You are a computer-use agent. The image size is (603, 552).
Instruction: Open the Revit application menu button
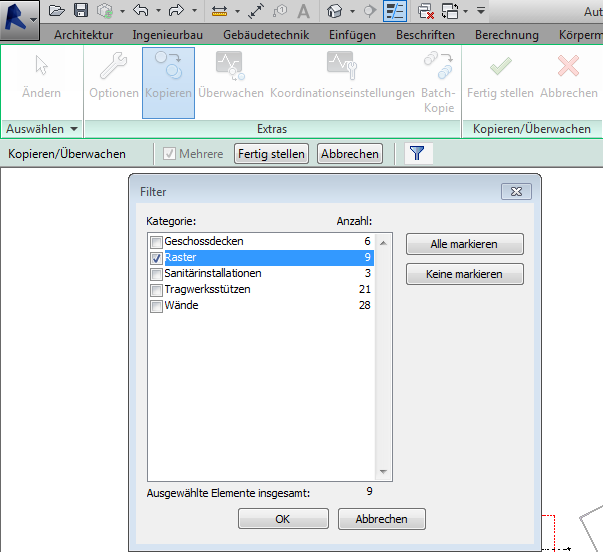click(x=20, y=13)
